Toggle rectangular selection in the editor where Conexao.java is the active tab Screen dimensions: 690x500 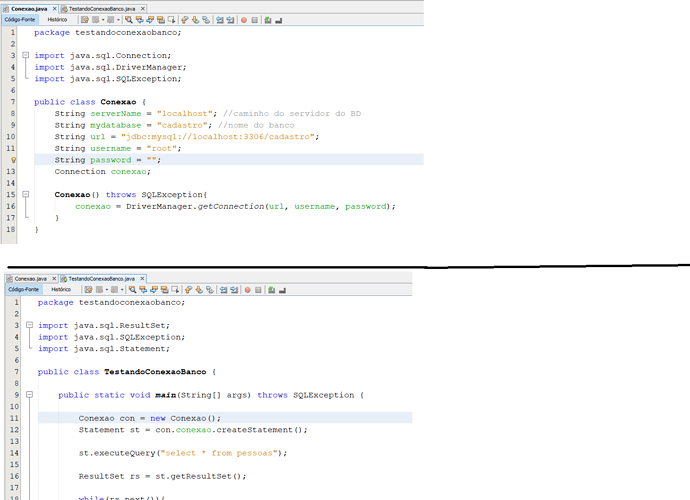coord(171,20)
